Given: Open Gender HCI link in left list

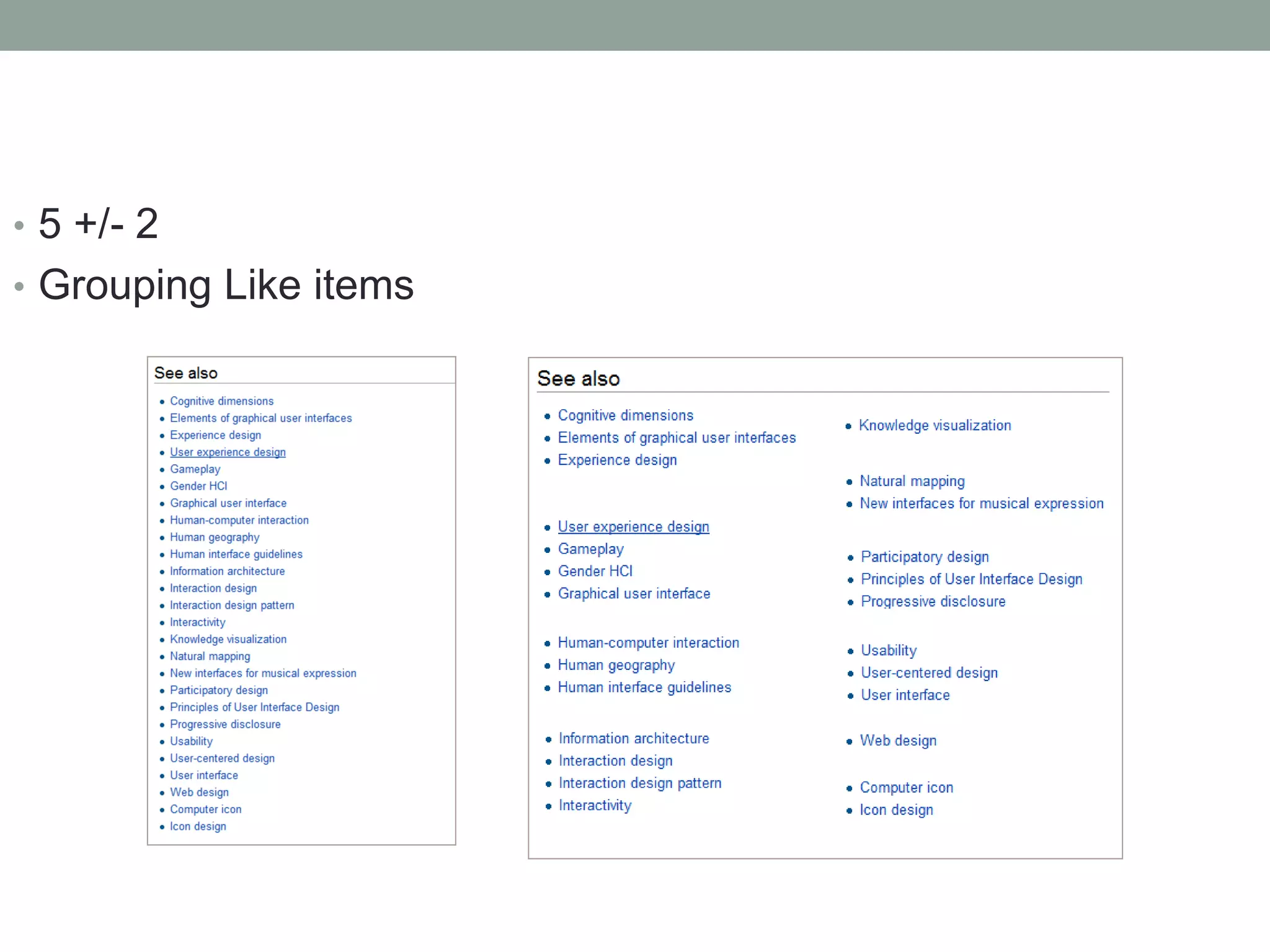Looking at the screenshot, I should point(198,487).
